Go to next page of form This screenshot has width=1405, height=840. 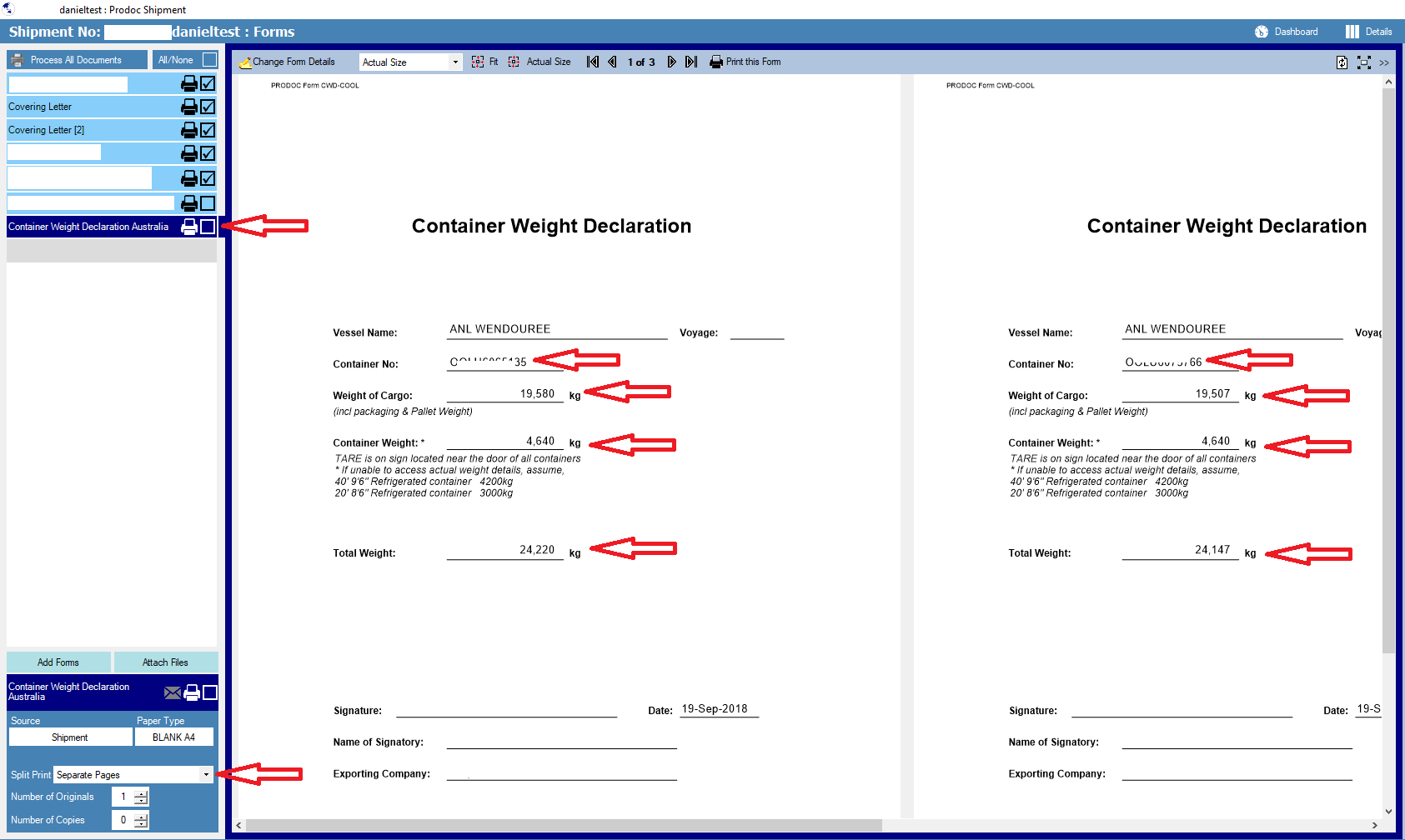(x=671, y=62)
